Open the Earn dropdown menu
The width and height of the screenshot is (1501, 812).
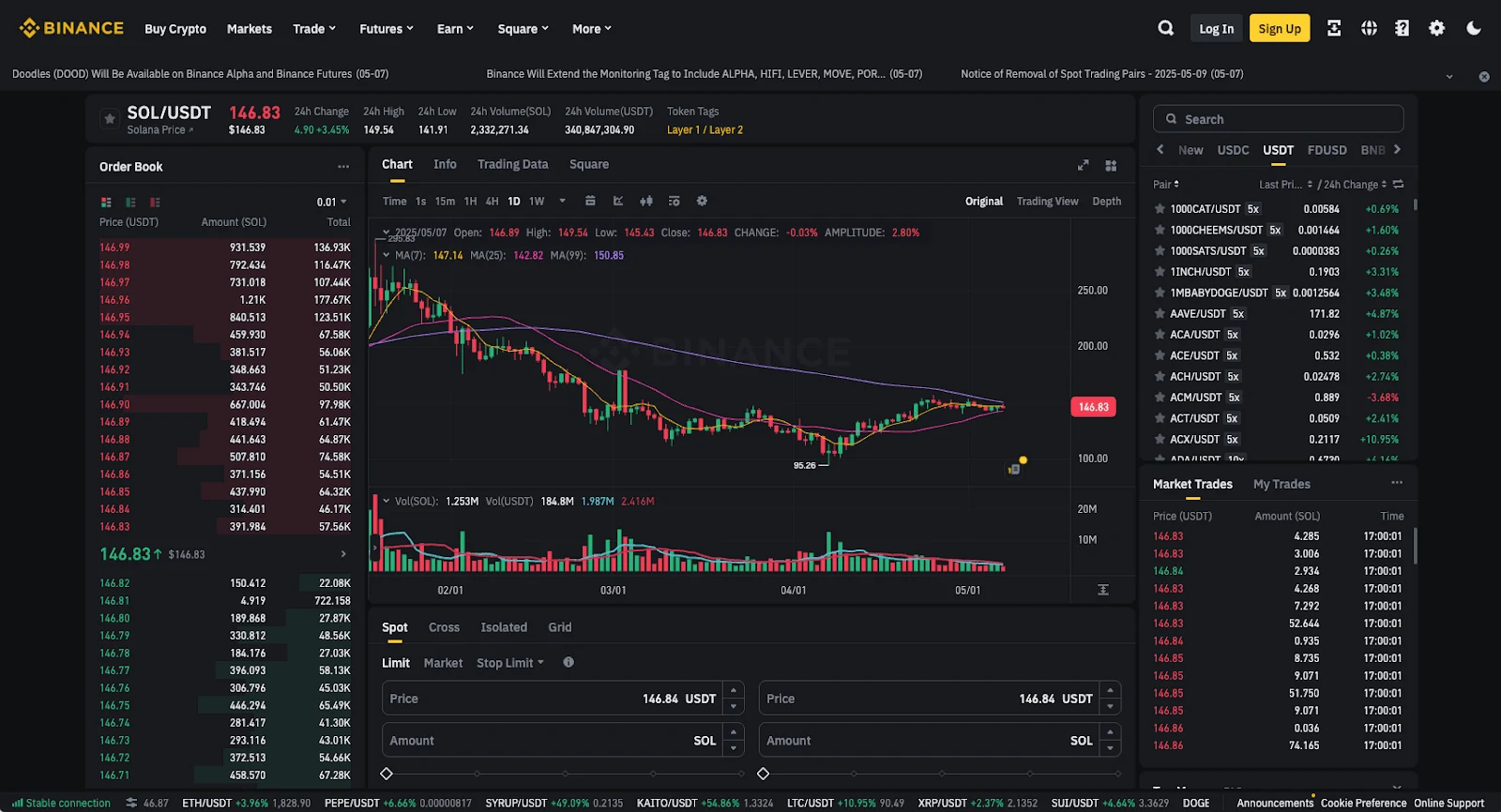pos(455,29)
